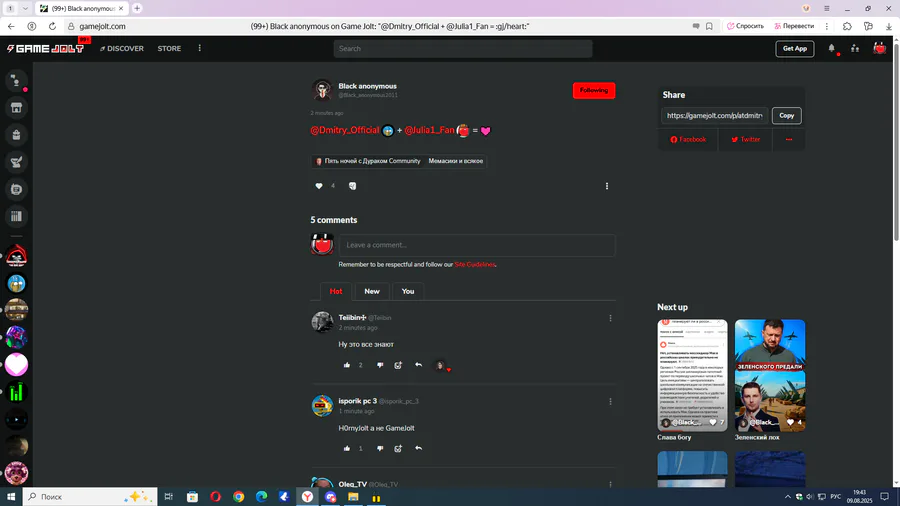Click Спросить assistant button
Image resolution: width=900 pixels, height=506 pixels.
coord(745,26)
